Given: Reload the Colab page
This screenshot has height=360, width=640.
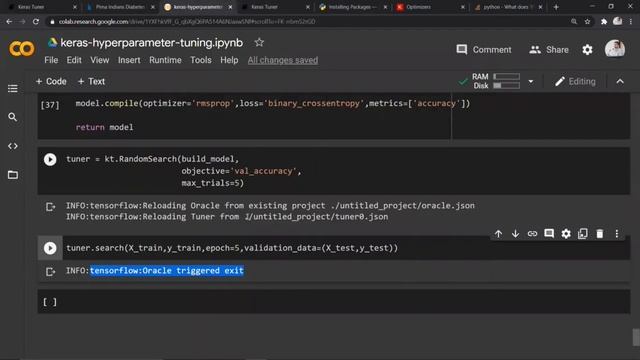Looking at the screenshot, I should pyautogui.click(x=36, y=22).
